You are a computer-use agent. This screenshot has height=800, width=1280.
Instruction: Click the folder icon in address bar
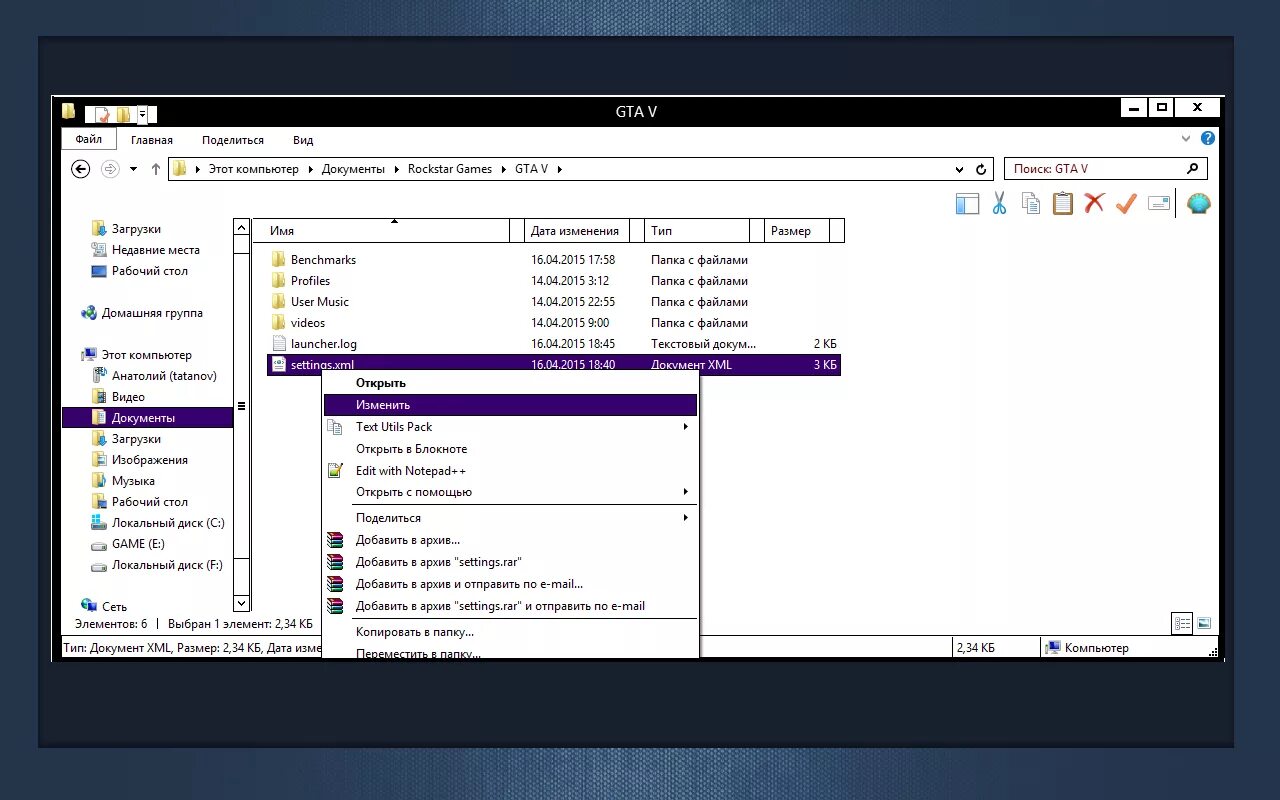[x=180, y=169]
